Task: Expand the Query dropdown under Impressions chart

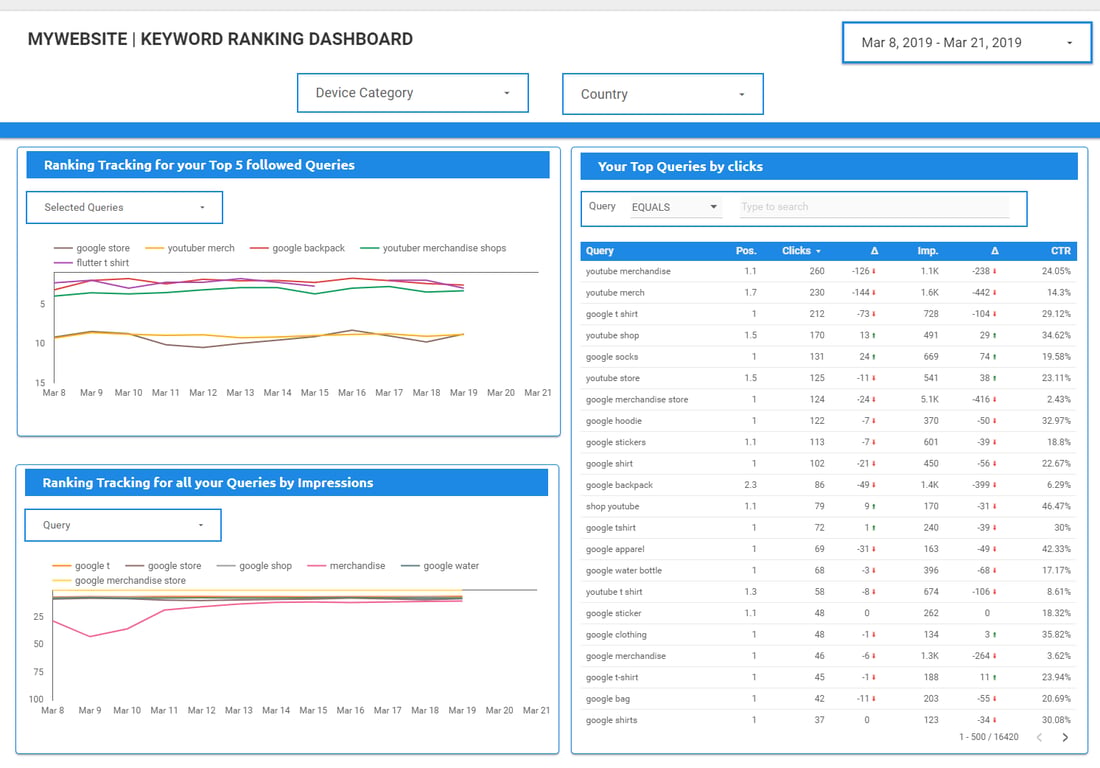Action: [x=123, y=525]
